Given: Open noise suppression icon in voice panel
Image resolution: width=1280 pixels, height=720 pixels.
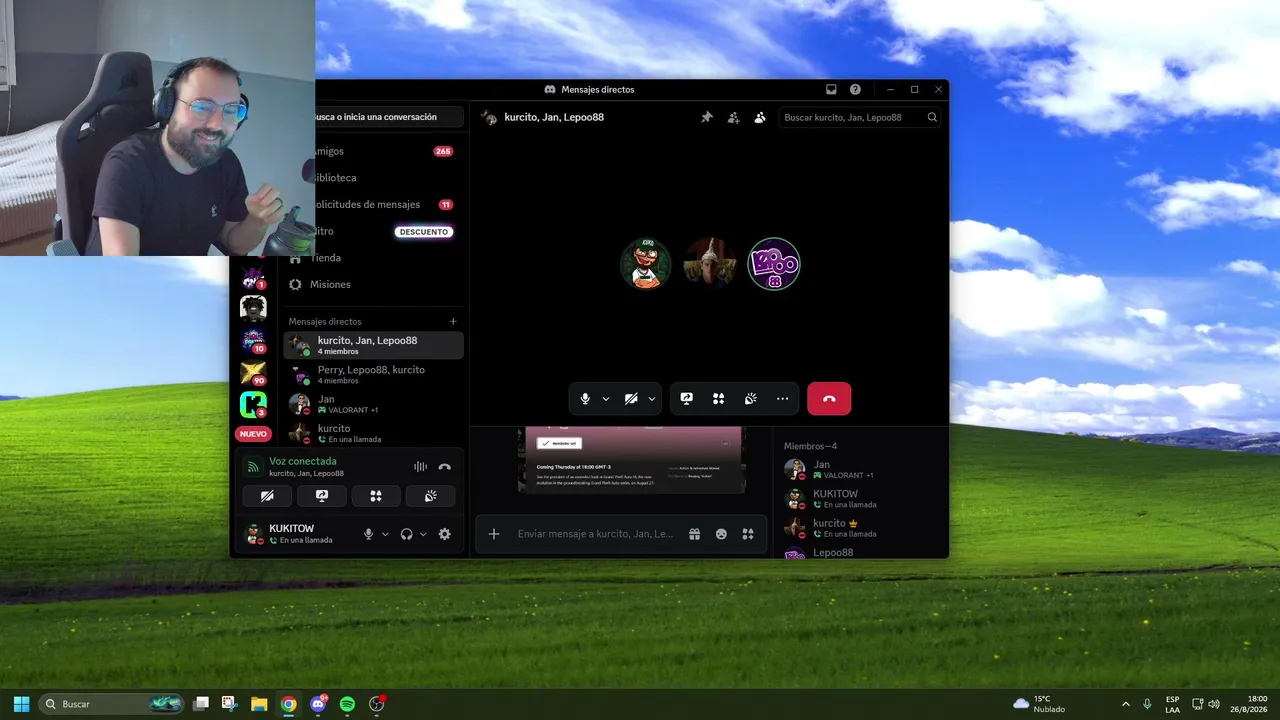Looking at the screenshot, I should tap(420, 467).
